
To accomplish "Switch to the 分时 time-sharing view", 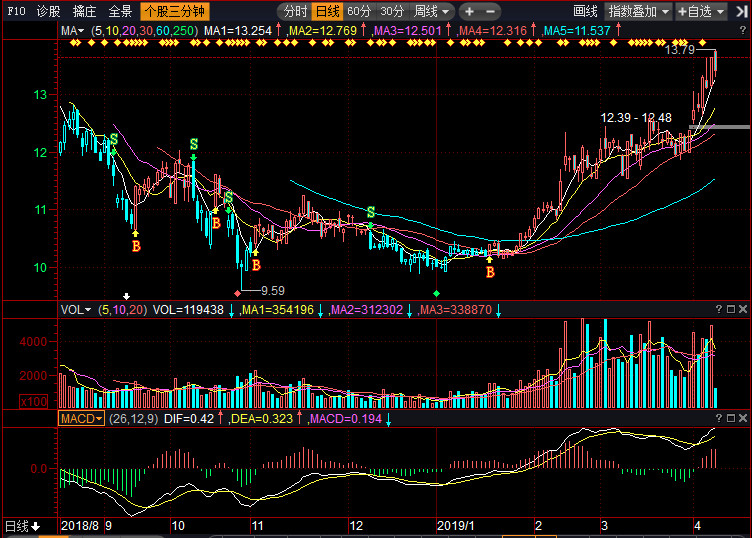I will click(294, 12).
